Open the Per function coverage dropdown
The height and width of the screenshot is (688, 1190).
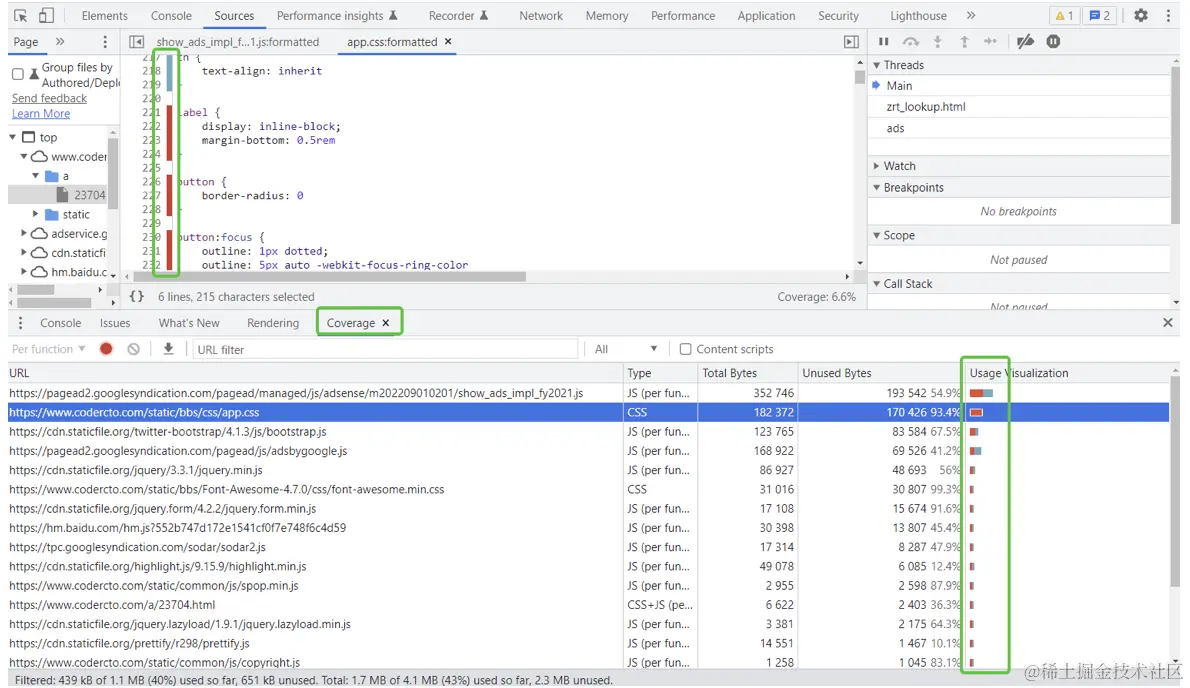(49, 349)
